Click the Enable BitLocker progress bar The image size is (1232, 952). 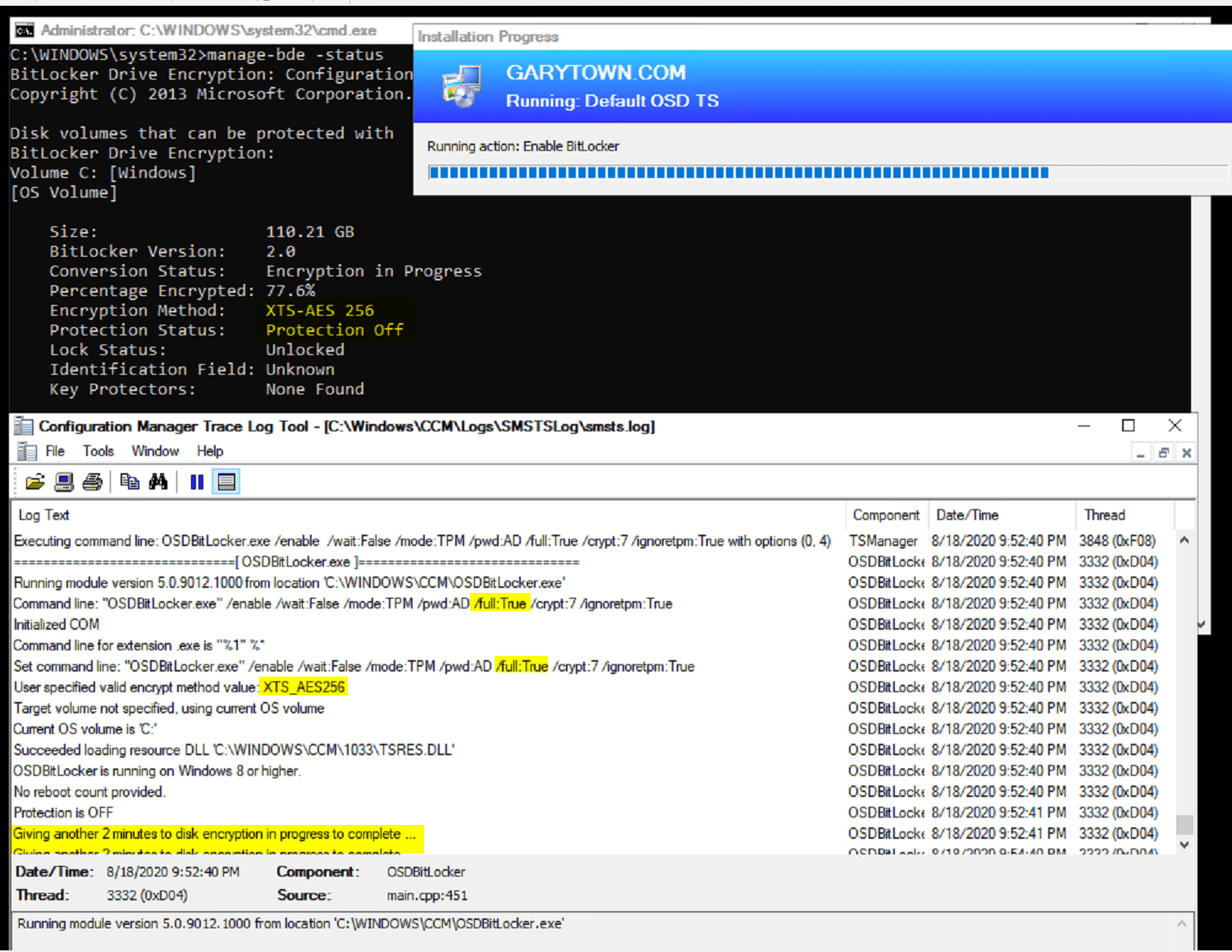point(738,172)
